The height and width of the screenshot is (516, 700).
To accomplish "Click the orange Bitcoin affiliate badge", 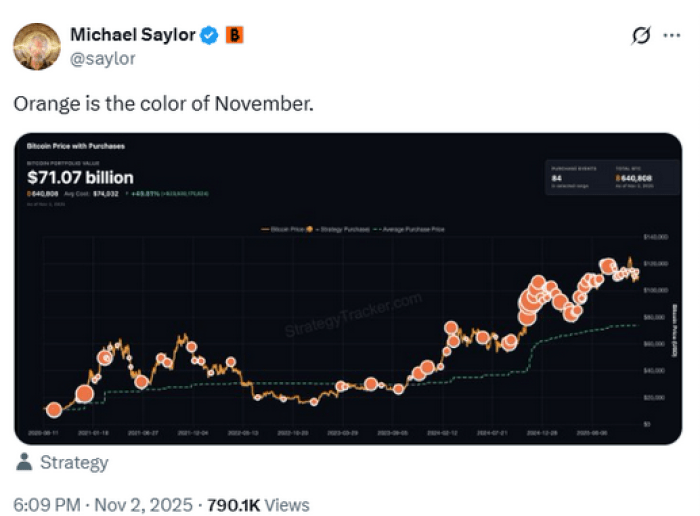I will [235, 36].
